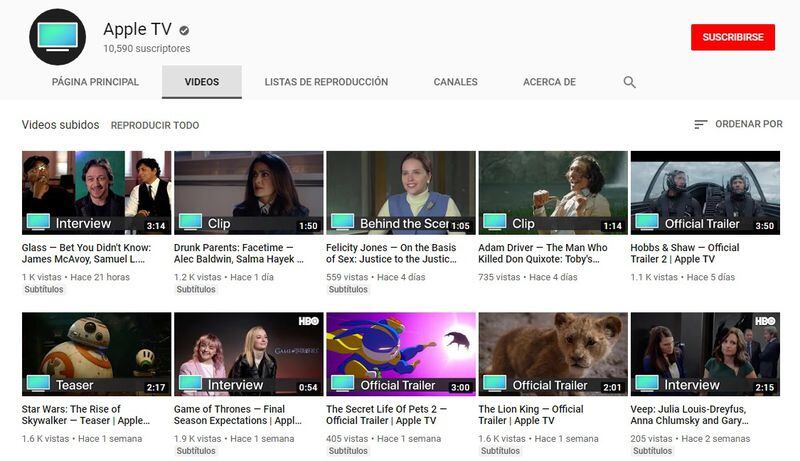Switch to the PÁGINA PRINCIPAL tab
The height and width of the screenshot is (461, 800).
click(95, 82)
